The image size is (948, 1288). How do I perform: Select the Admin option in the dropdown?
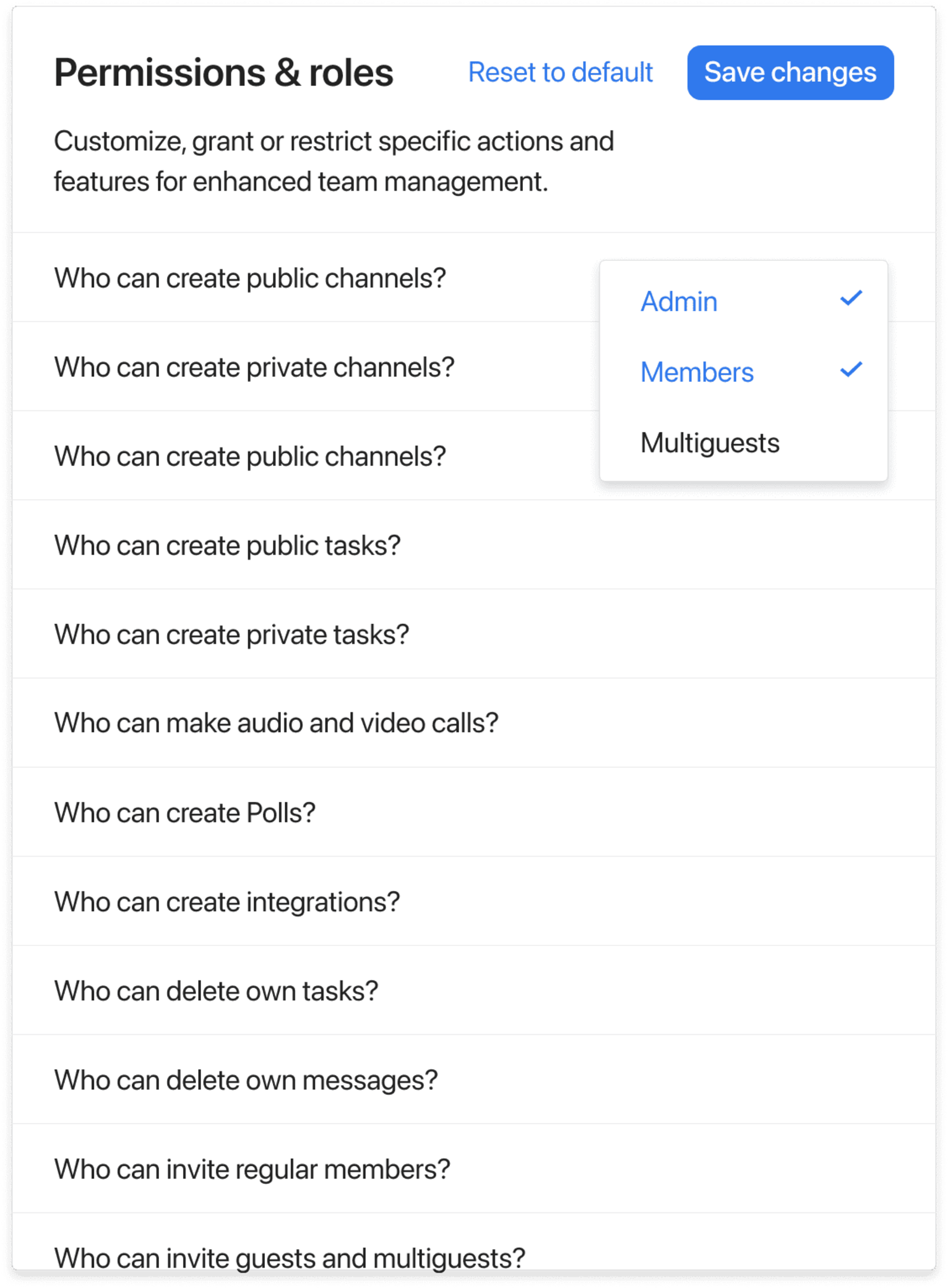(679, 301)
